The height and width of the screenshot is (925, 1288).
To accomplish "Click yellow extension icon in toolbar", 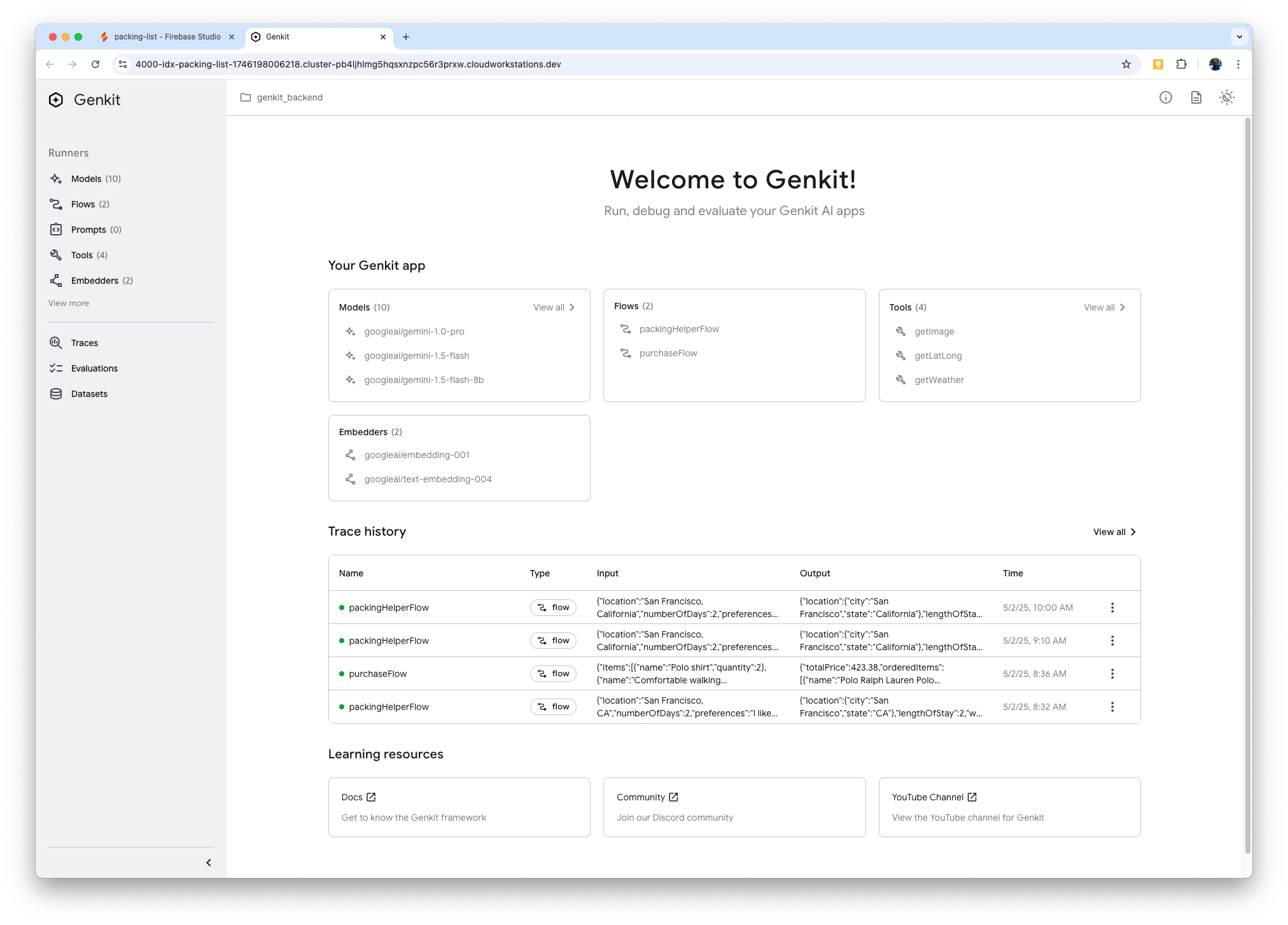I will point(1158,64).
